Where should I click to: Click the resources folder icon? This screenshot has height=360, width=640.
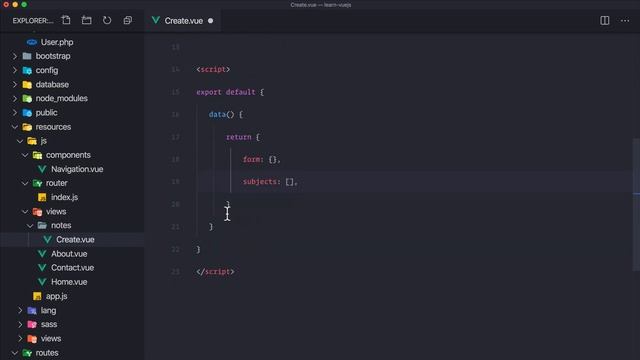pos(27,127)
